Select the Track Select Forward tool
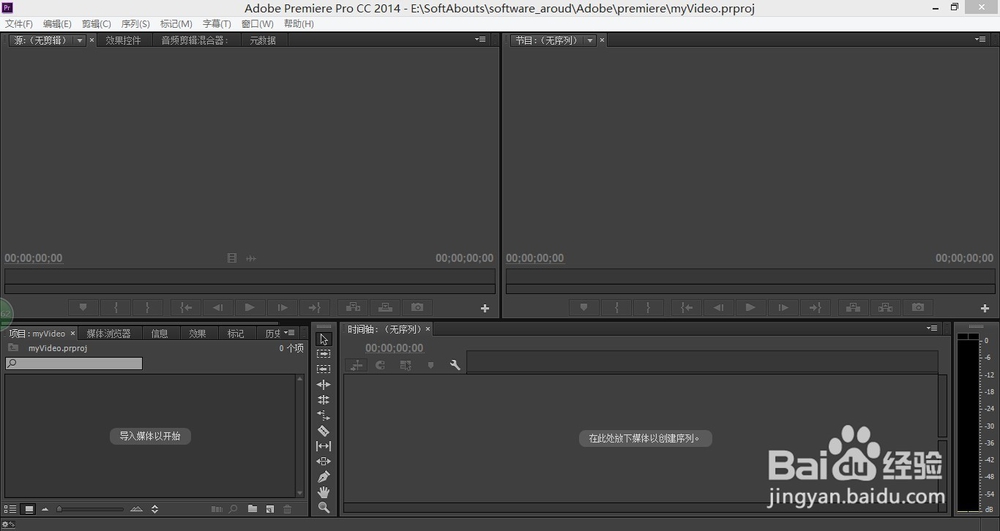The height and width of the screenshot is (531, 1000). pyautogui.click(x=323, y=354)
